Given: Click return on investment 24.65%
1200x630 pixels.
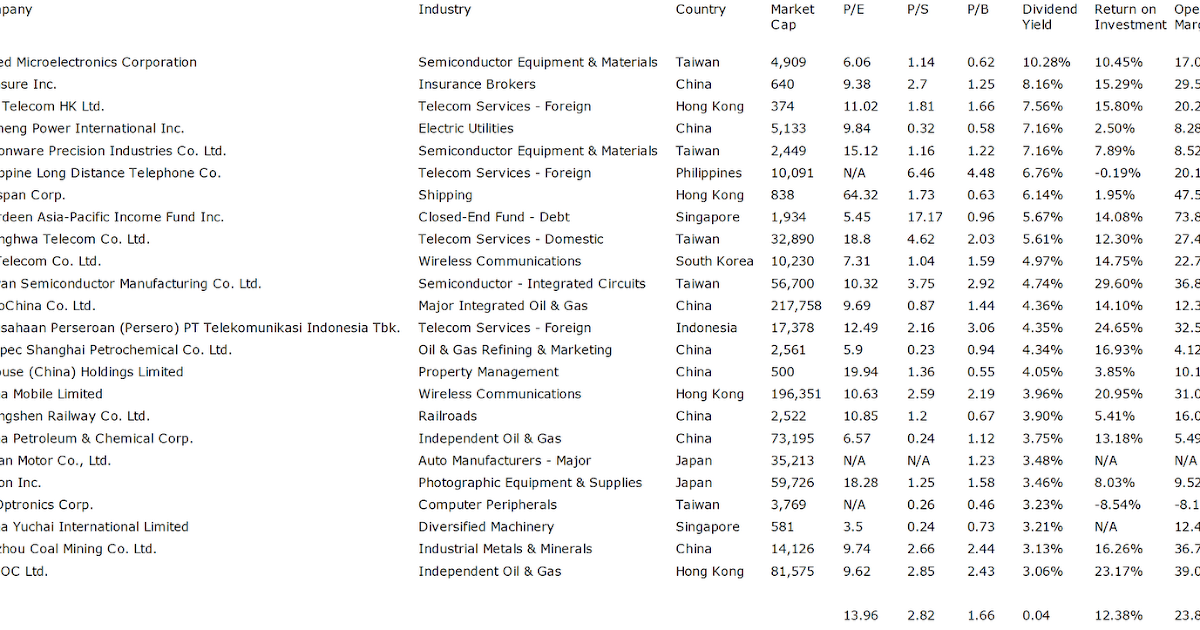Looking at the screenshot, I should pyautogui.click(x=1118, y=328).
